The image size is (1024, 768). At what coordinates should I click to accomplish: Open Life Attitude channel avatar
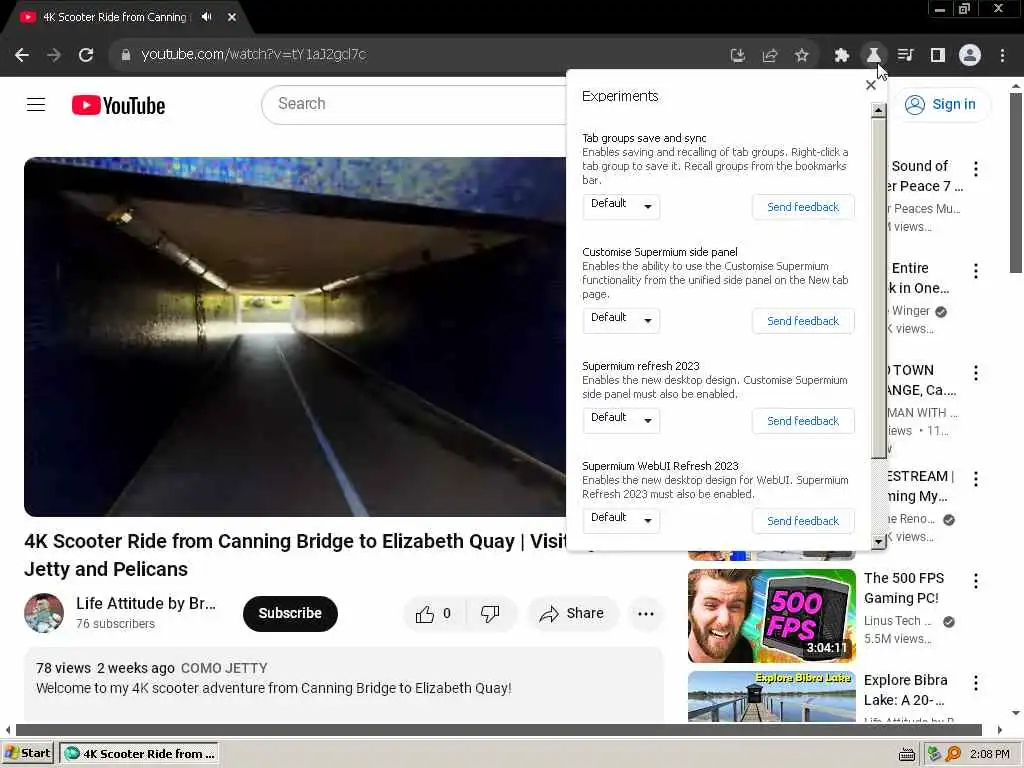coord(44,613)
